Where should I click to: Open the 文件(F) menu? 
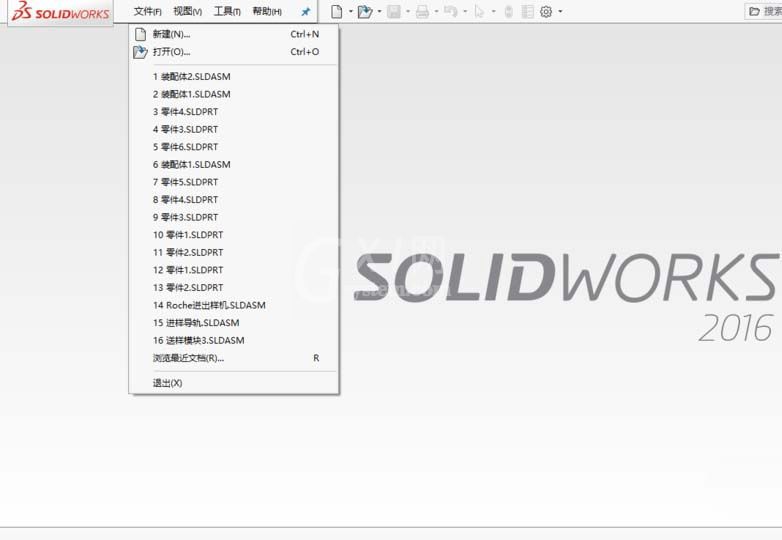(148, 11)
